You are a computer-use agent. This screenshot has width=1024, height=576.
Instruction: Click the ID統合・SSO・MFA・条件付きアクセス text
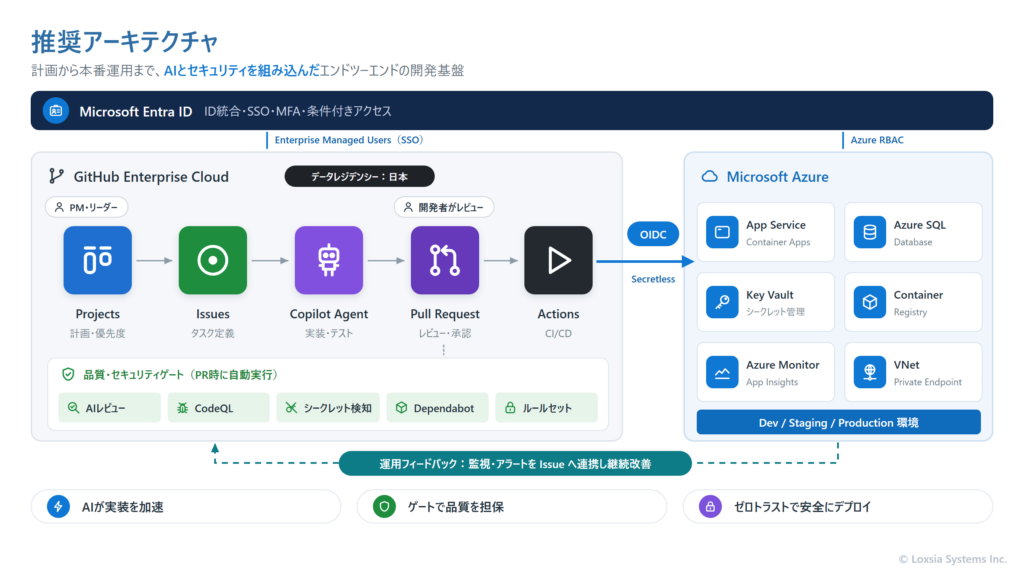(x=298, y=111)
